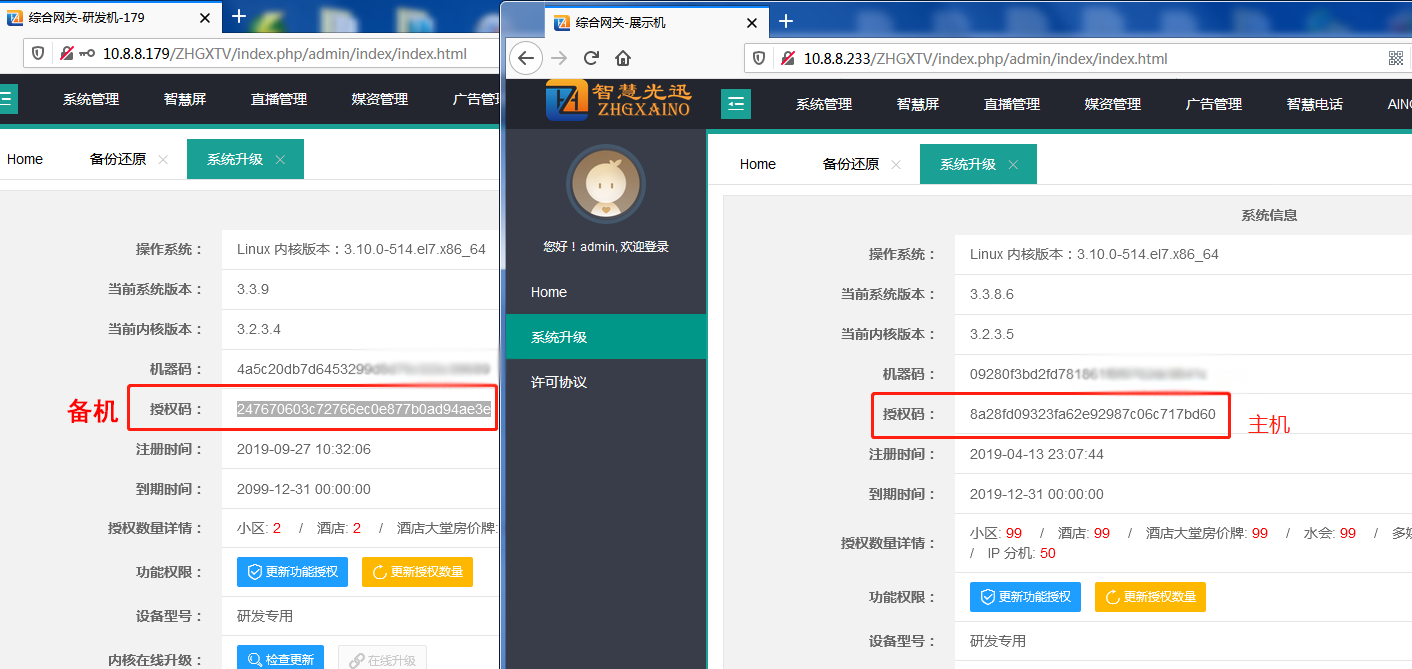Select 许可协议 in the left sidebar
1412x669 pixels.
(558, 382)
